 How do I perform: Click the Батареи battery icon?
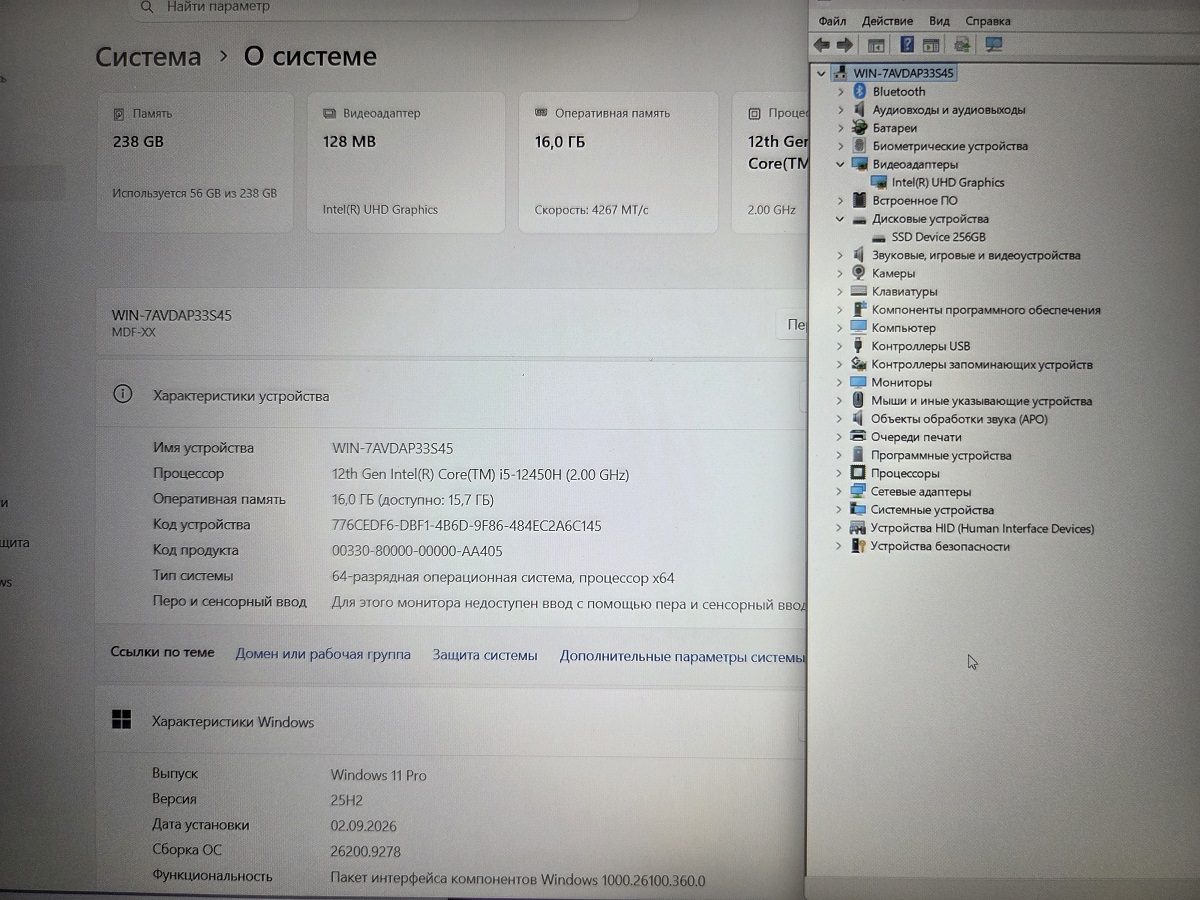(x=859, y=128)
